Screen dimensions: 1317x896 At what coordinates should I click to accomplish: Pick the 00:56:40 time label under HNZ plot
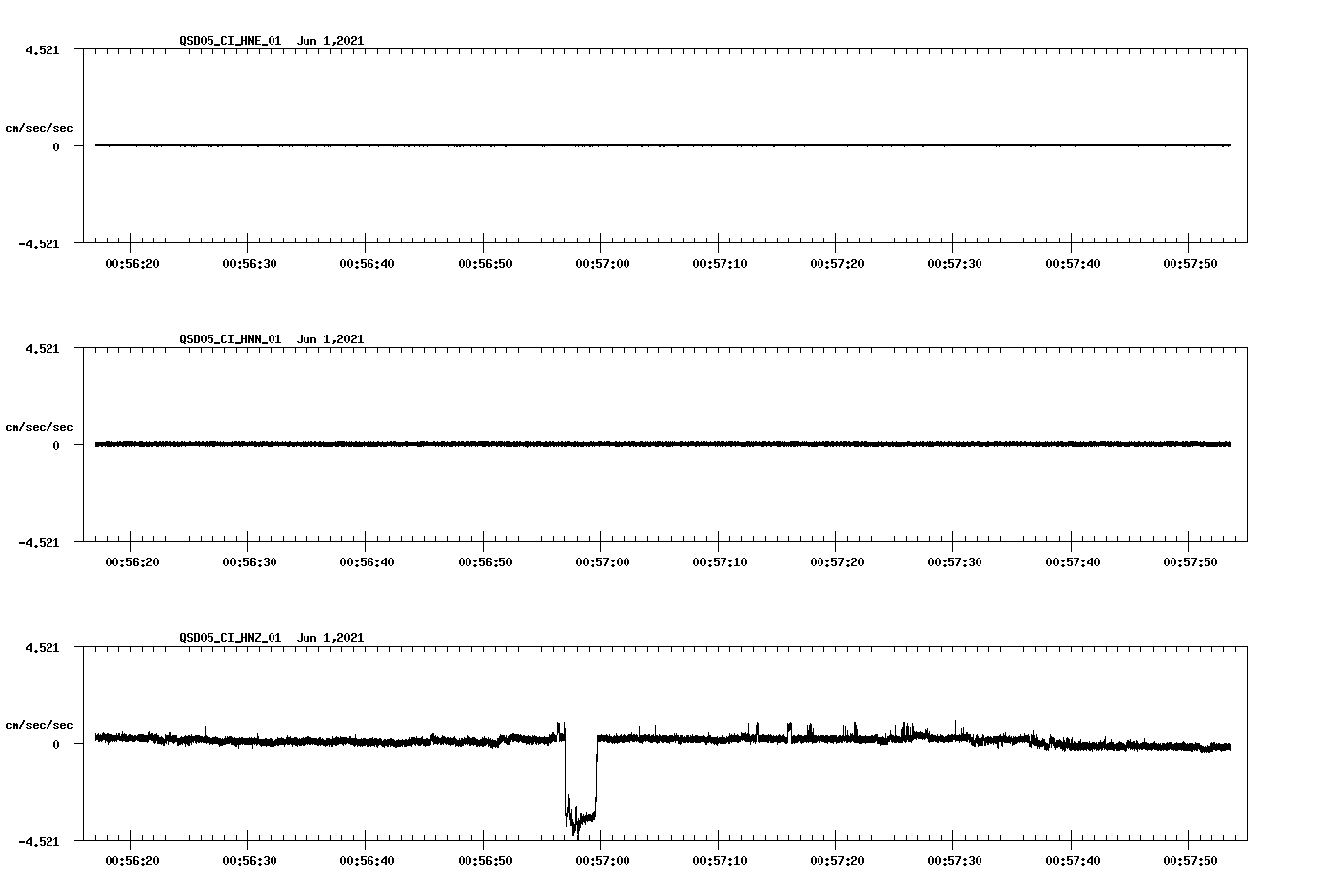click(x=367, y=860)
